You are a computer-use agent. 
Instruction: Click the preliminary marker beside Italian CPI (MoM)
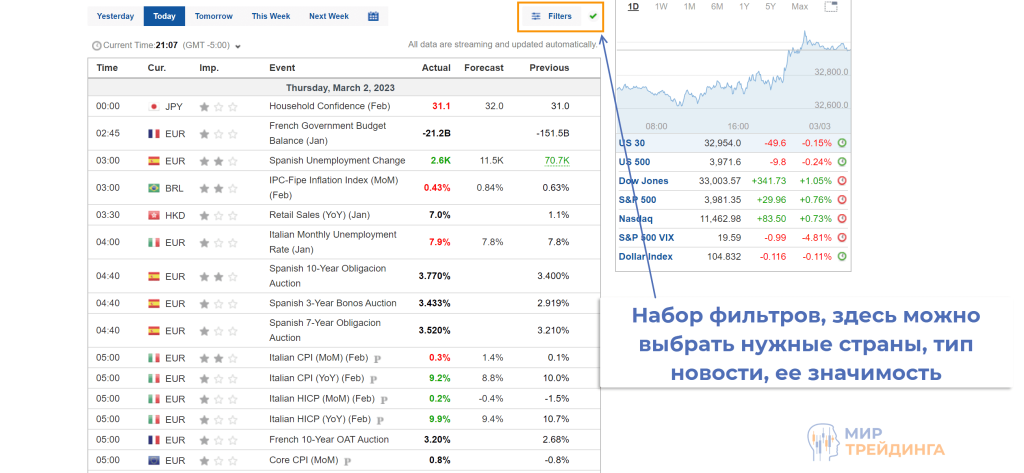[x=377, y=358]
